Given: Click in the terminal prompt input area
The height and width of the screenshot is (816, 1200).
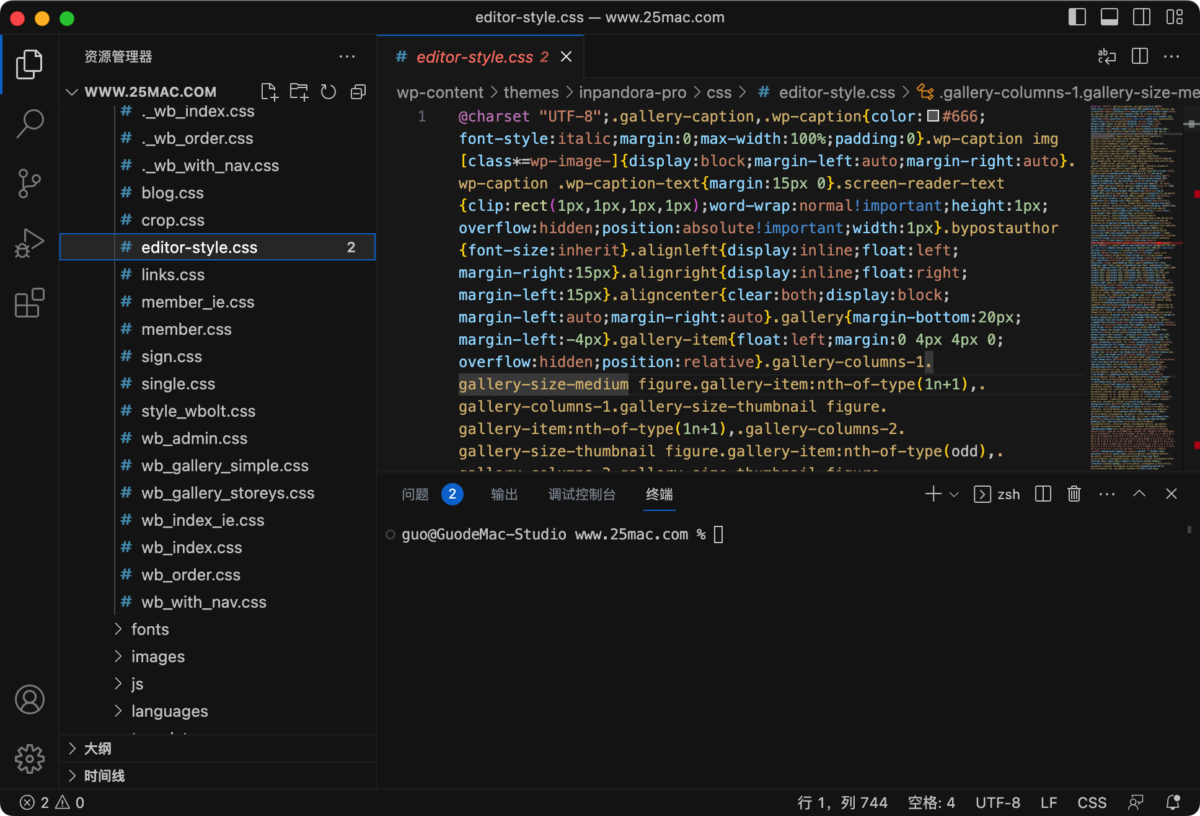Looking at the screenshot, I should pos(718,535).
